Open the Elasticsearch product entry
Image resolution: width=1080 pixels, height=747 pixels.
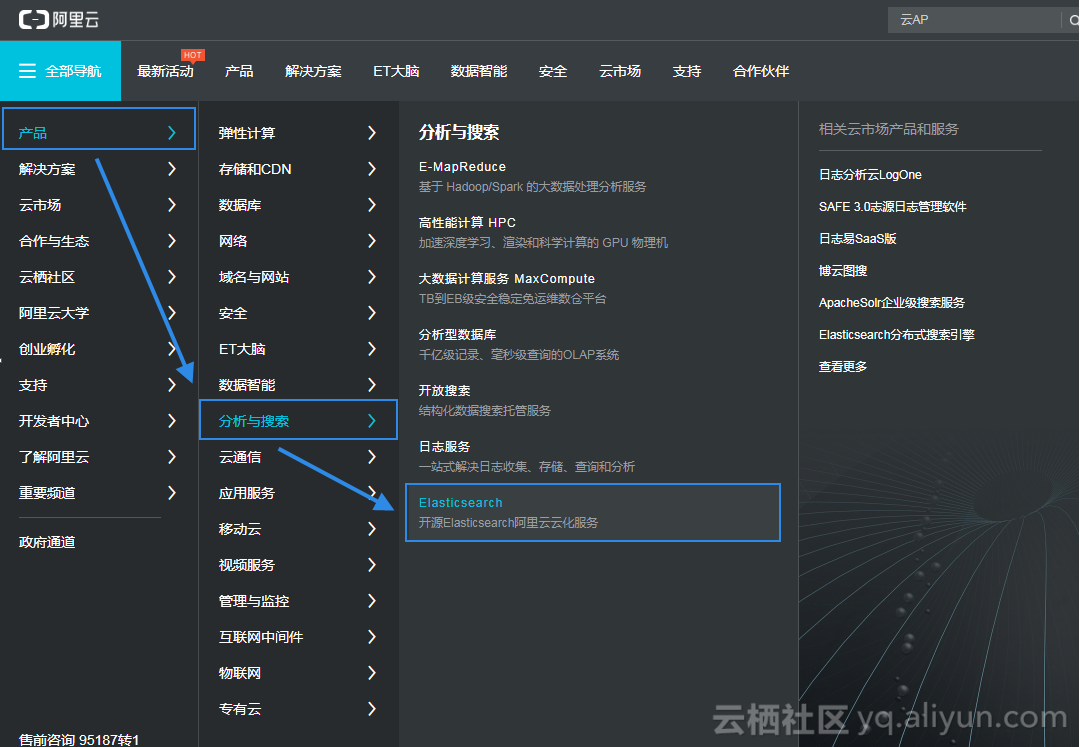pos(593,512)
